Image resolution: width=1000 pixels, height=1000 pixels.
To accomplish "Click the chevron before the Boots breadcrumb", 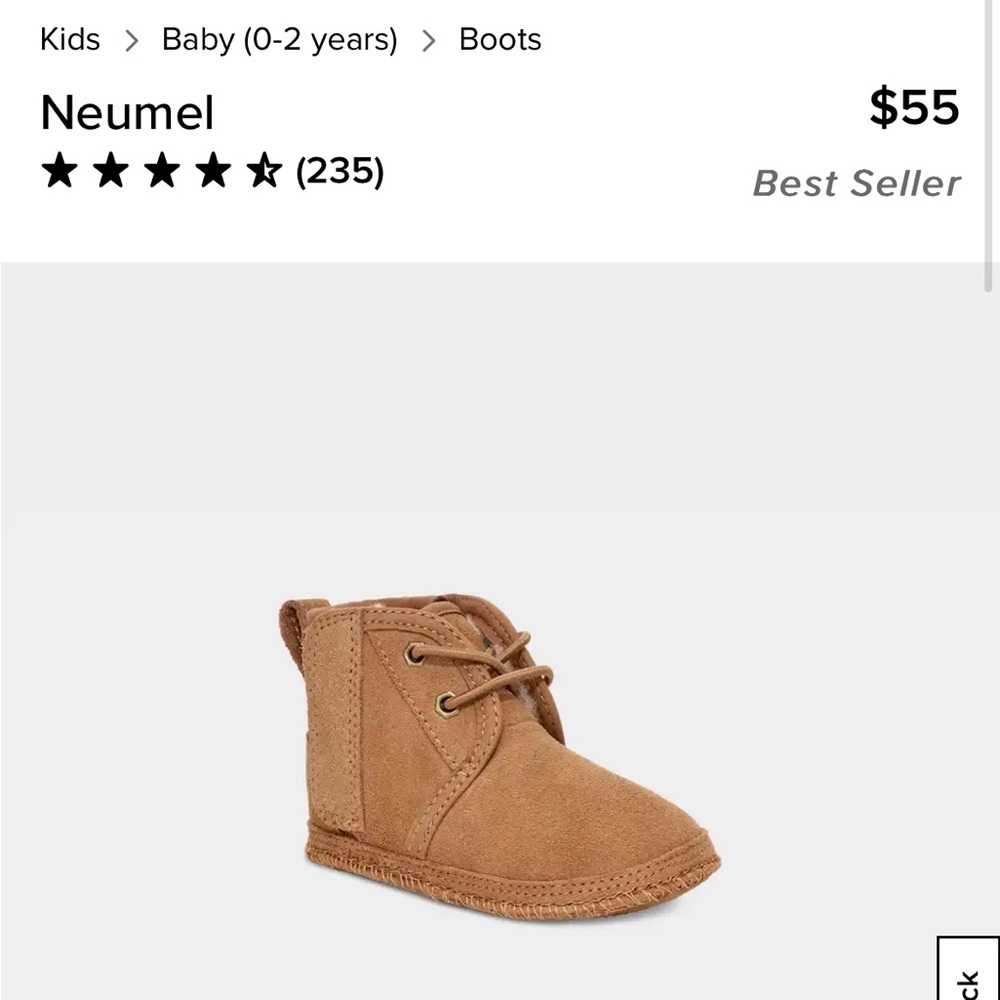I will tap(430, 40).
